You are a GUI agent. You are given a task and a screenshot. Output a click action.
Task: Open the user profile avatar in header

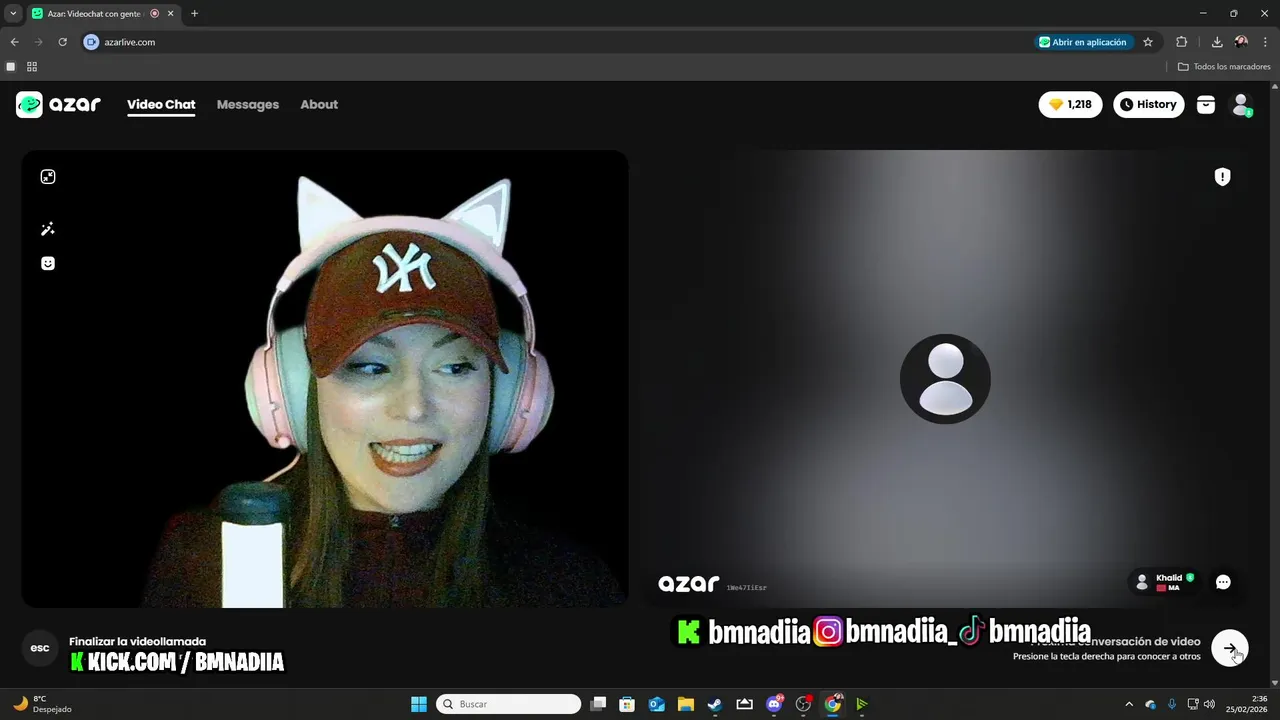tap(1241, 104)
